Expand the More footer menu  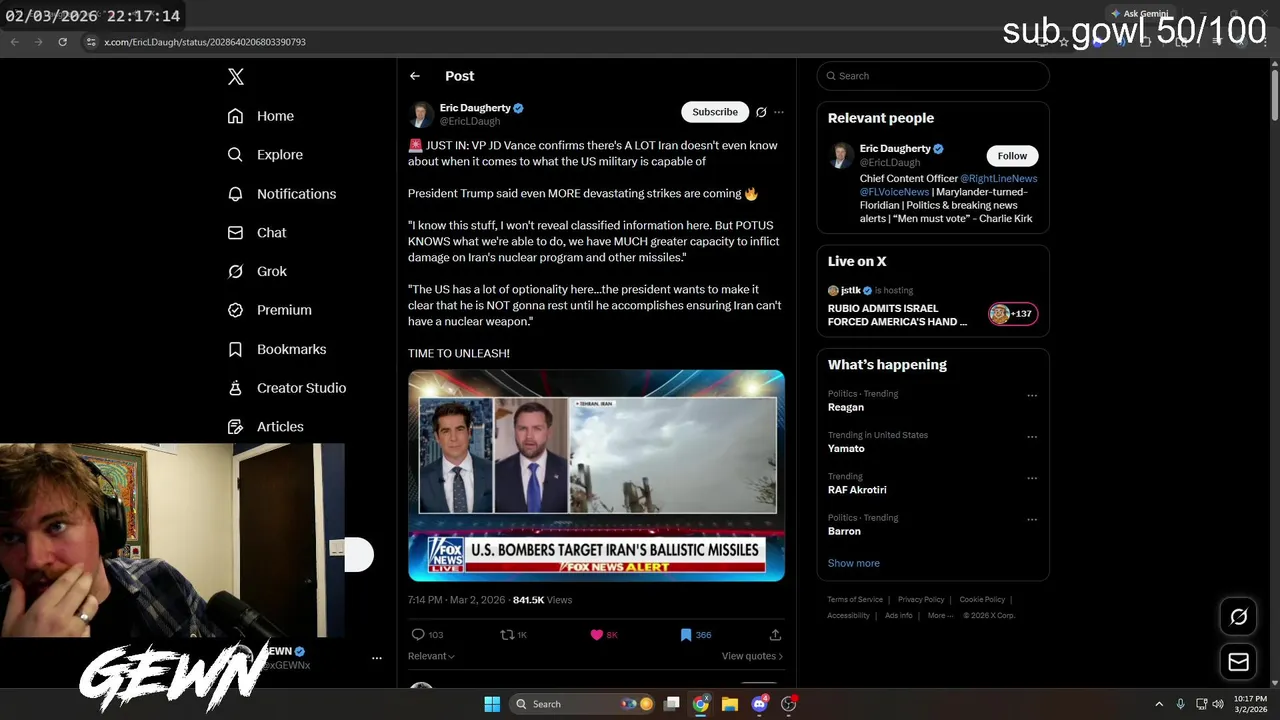click(x=940, y=616)
